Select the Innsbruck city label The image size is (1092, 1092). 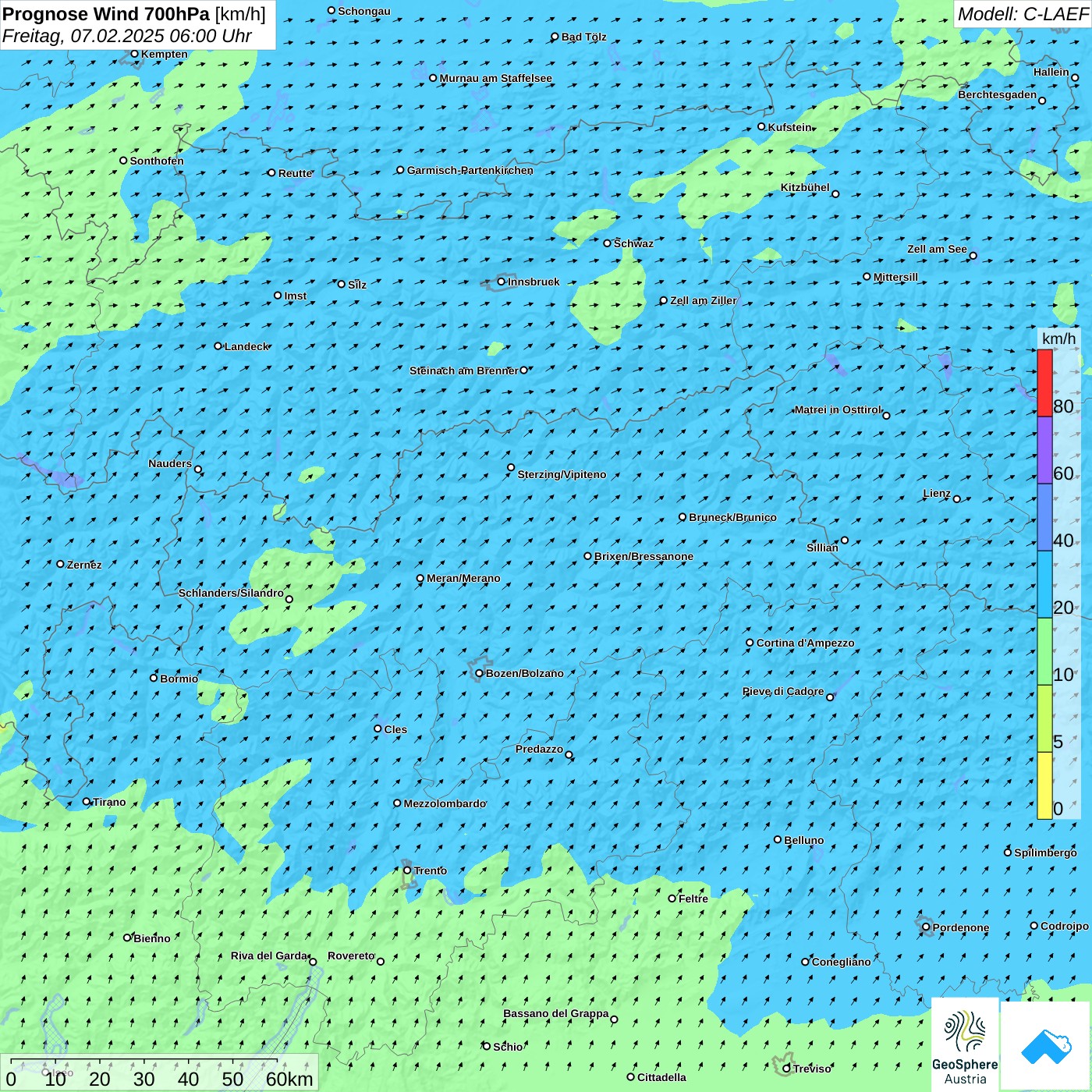point(534,282)
